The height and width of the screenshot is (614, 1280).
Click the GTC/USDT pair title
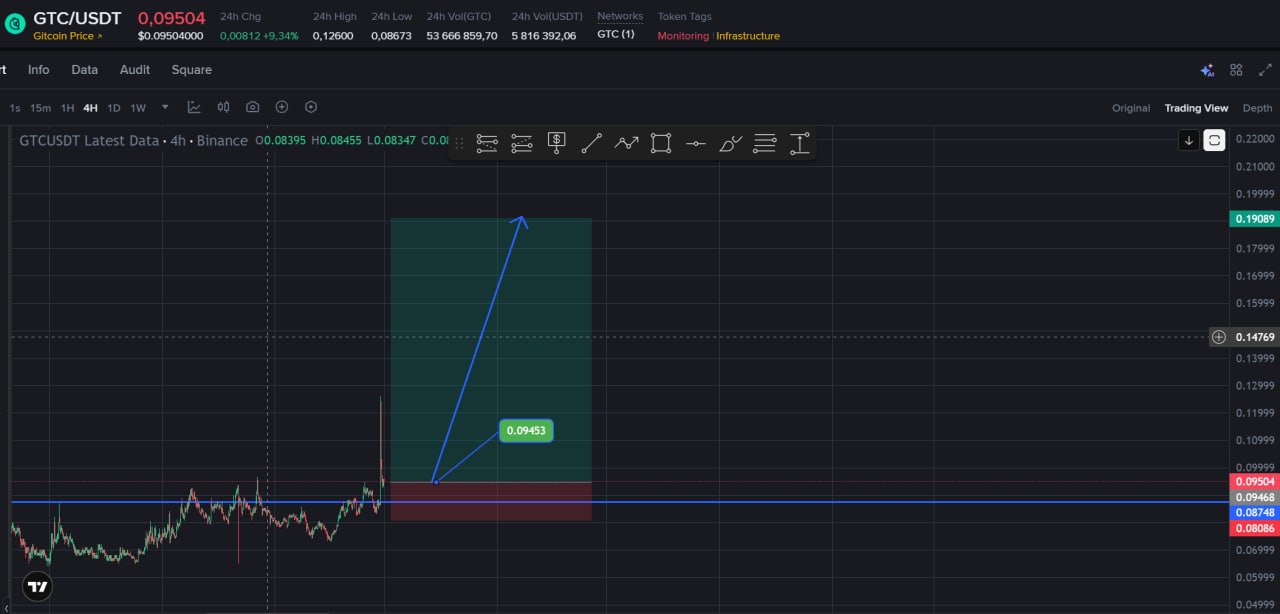tap(78, 18)
